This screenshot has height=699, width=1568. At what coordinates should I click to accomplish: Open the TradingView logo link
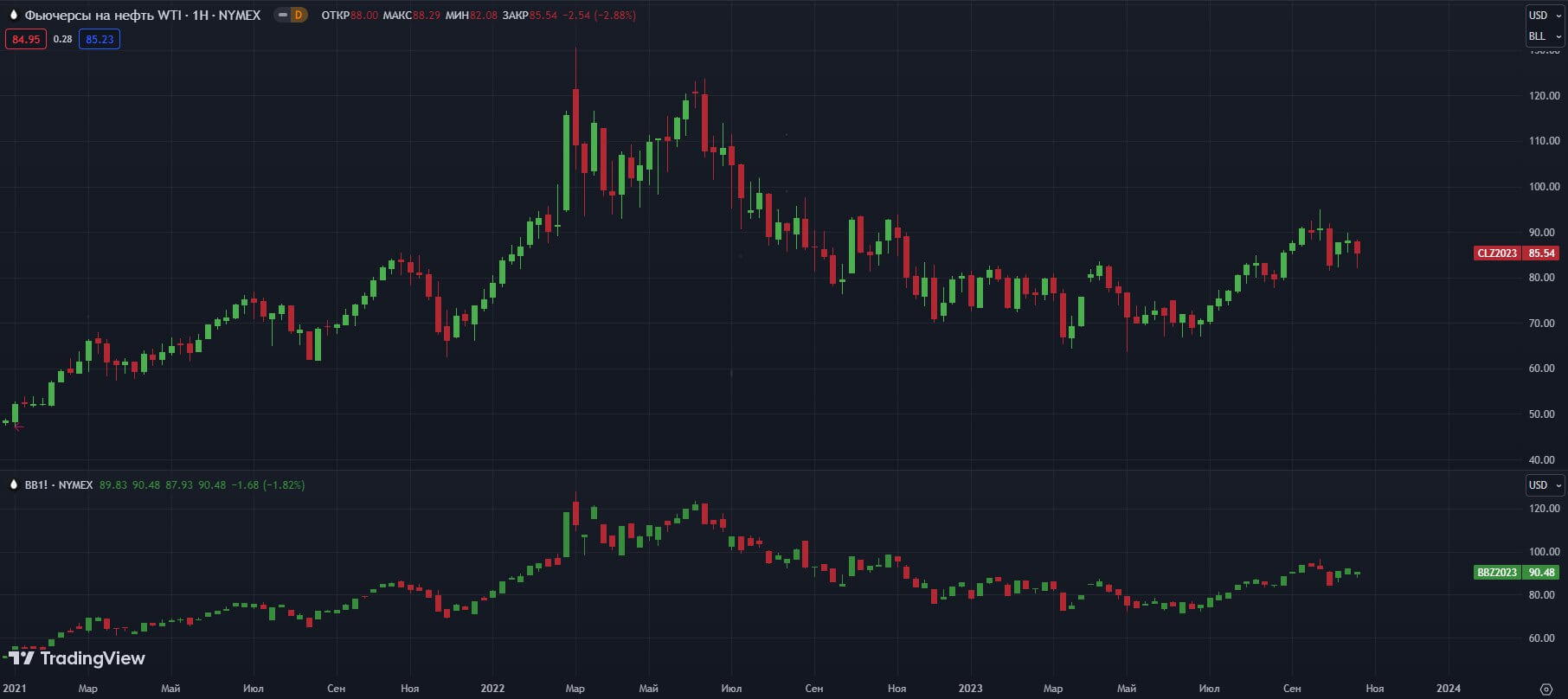(77, 658)
